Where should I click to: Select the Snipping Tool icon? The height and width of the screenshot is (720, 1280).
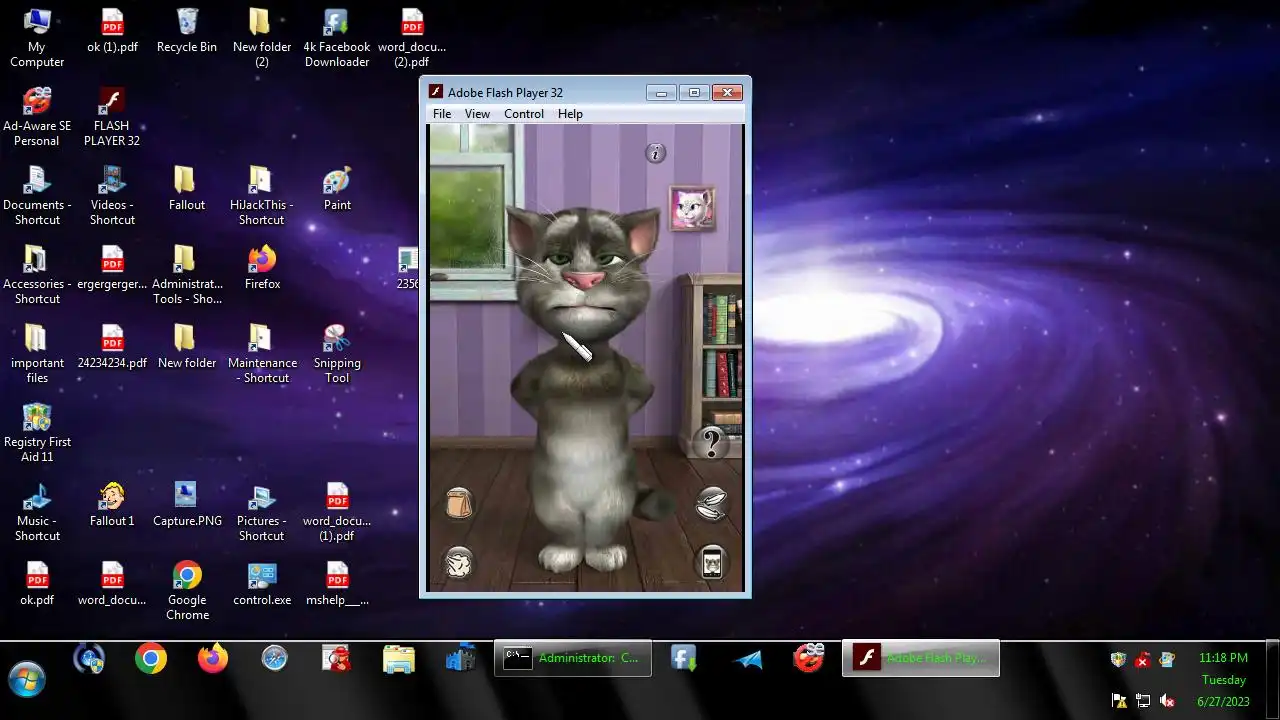[337, 354]
